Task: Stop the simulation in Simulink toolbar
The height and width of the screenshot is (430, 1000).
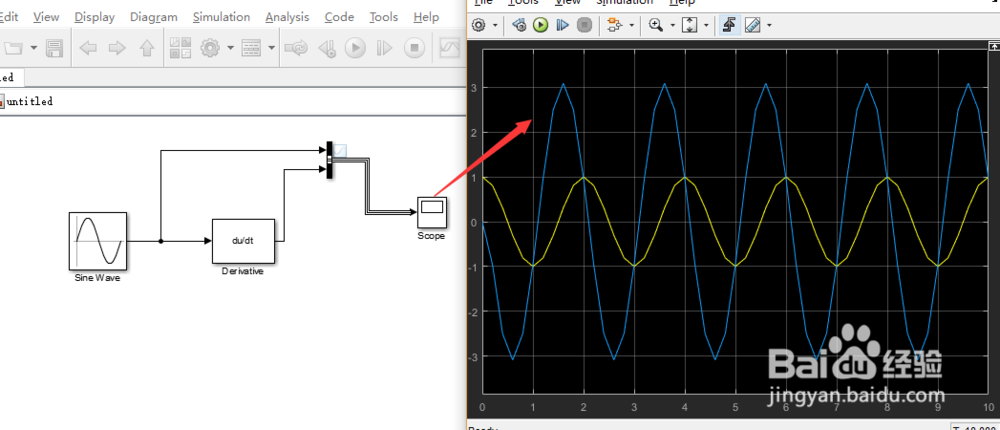Action: tap(415, 48)
